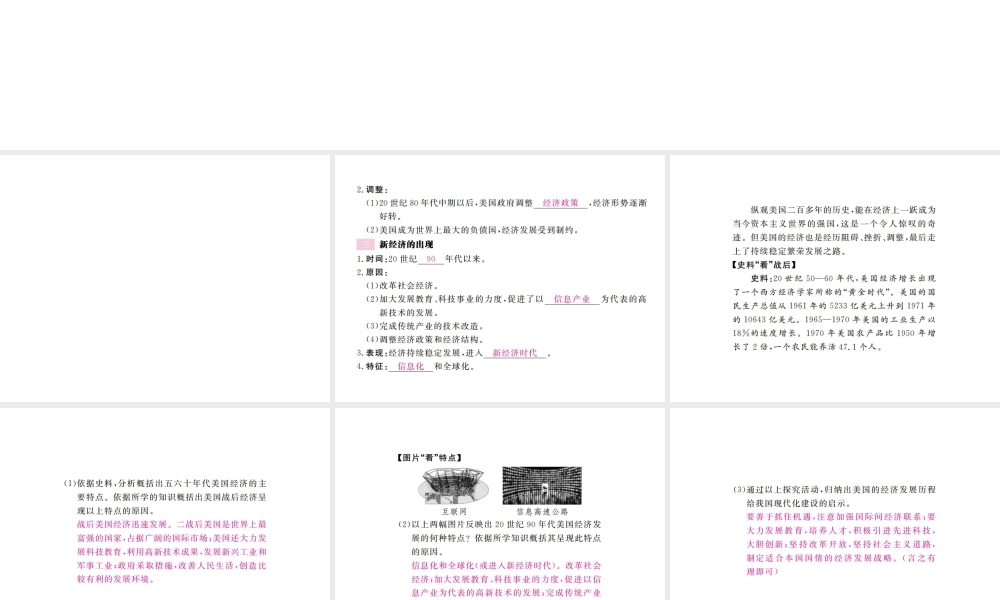Screen dimensions: 1000x600
Task: Click the line '3.表现:经济持续稳定发展'
Action: (454, 353)
